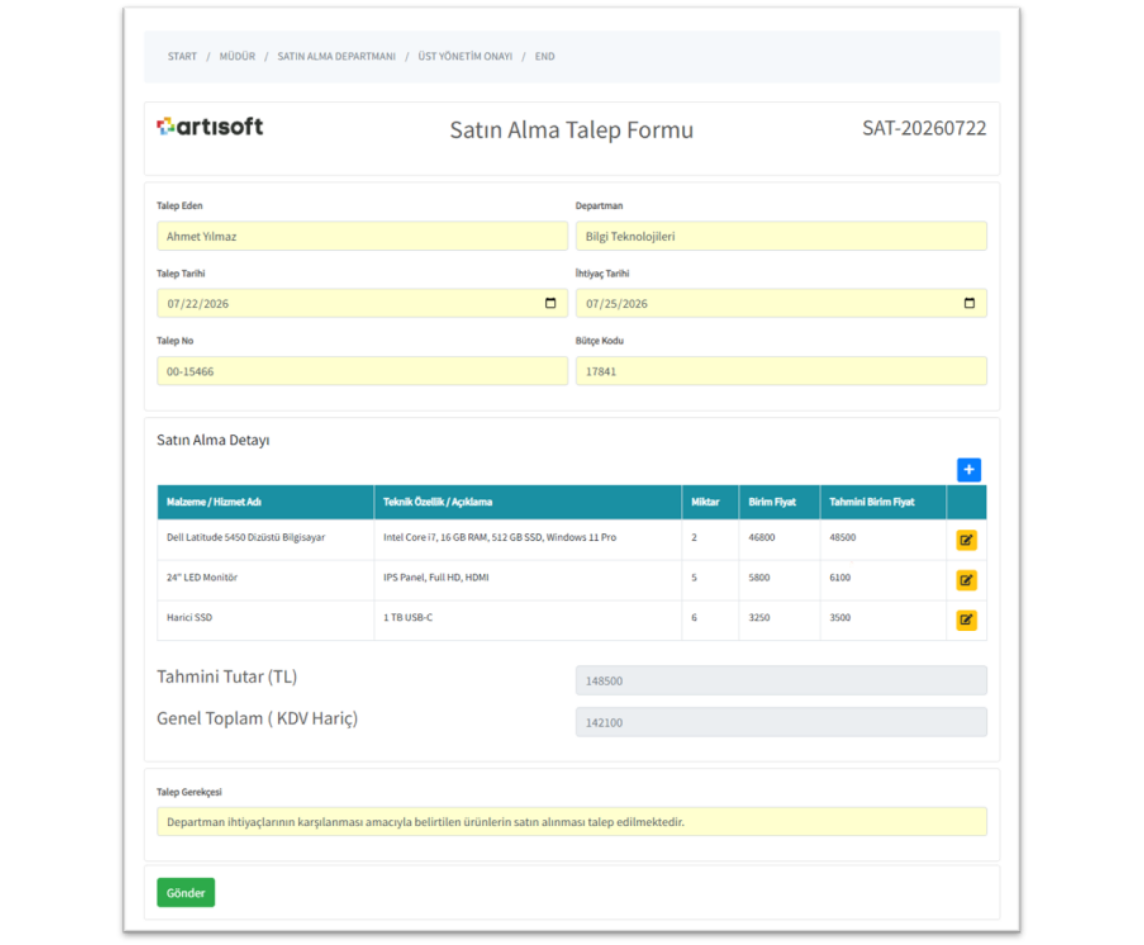1144x945 pixels.
Task: Click the Tahmini Birim Fiyat column header
Action: [x=883, y=502]
